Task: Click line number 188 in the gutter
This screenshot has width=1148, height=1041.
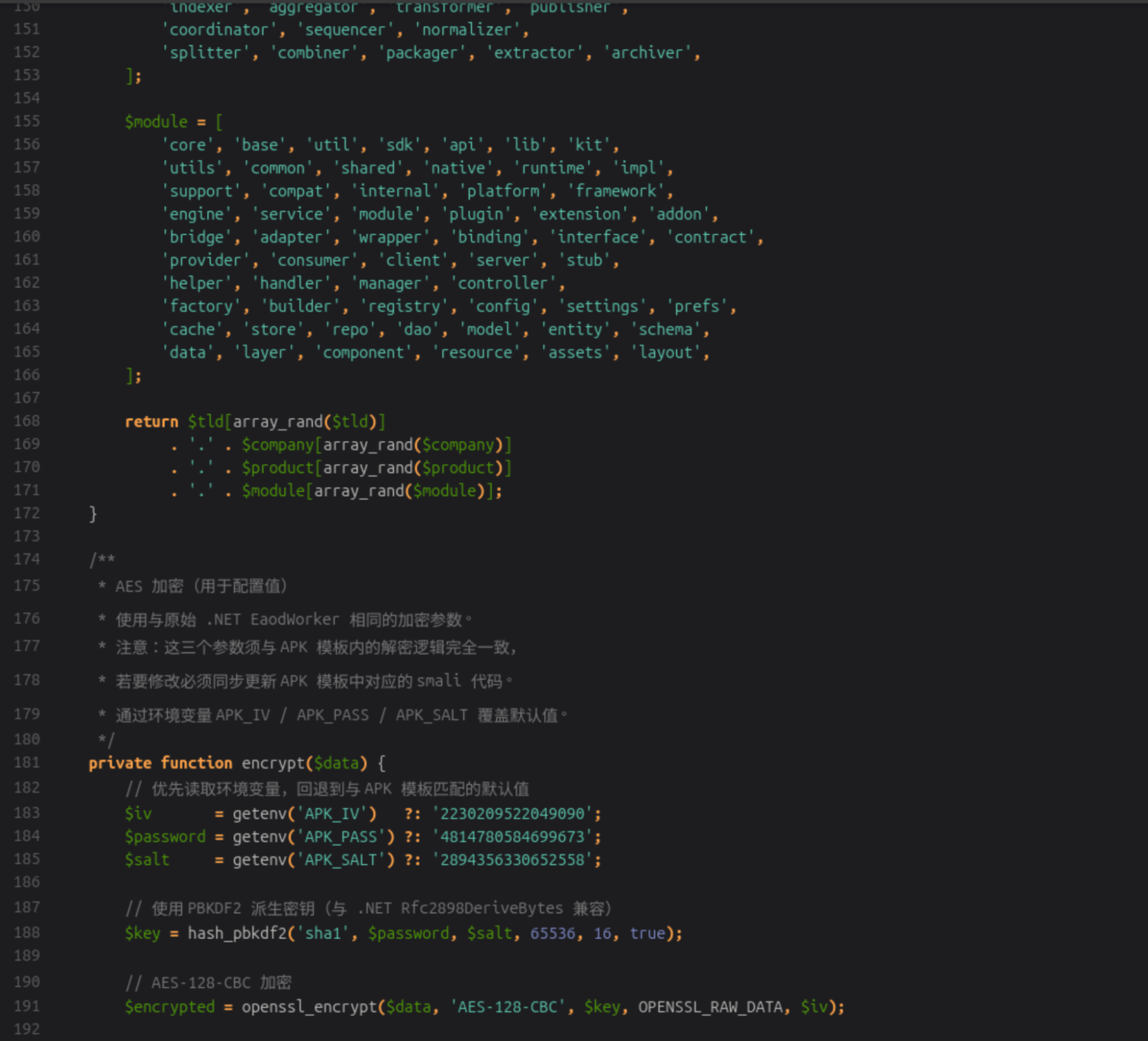Action: (27, 932)
